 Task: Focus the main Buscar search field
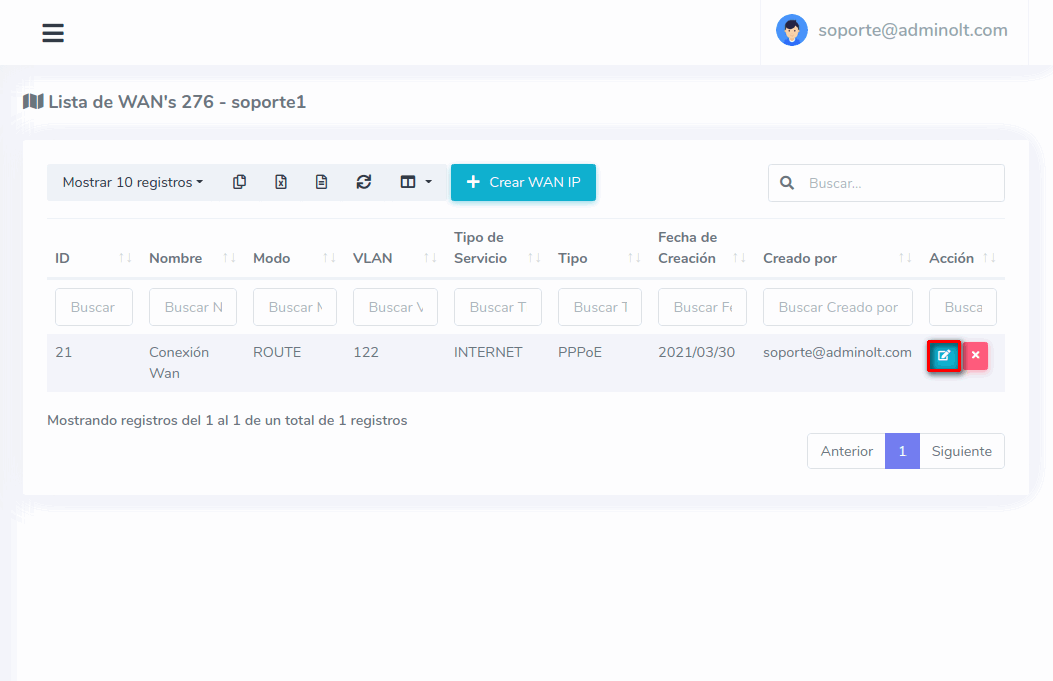(x=900, y=183)
